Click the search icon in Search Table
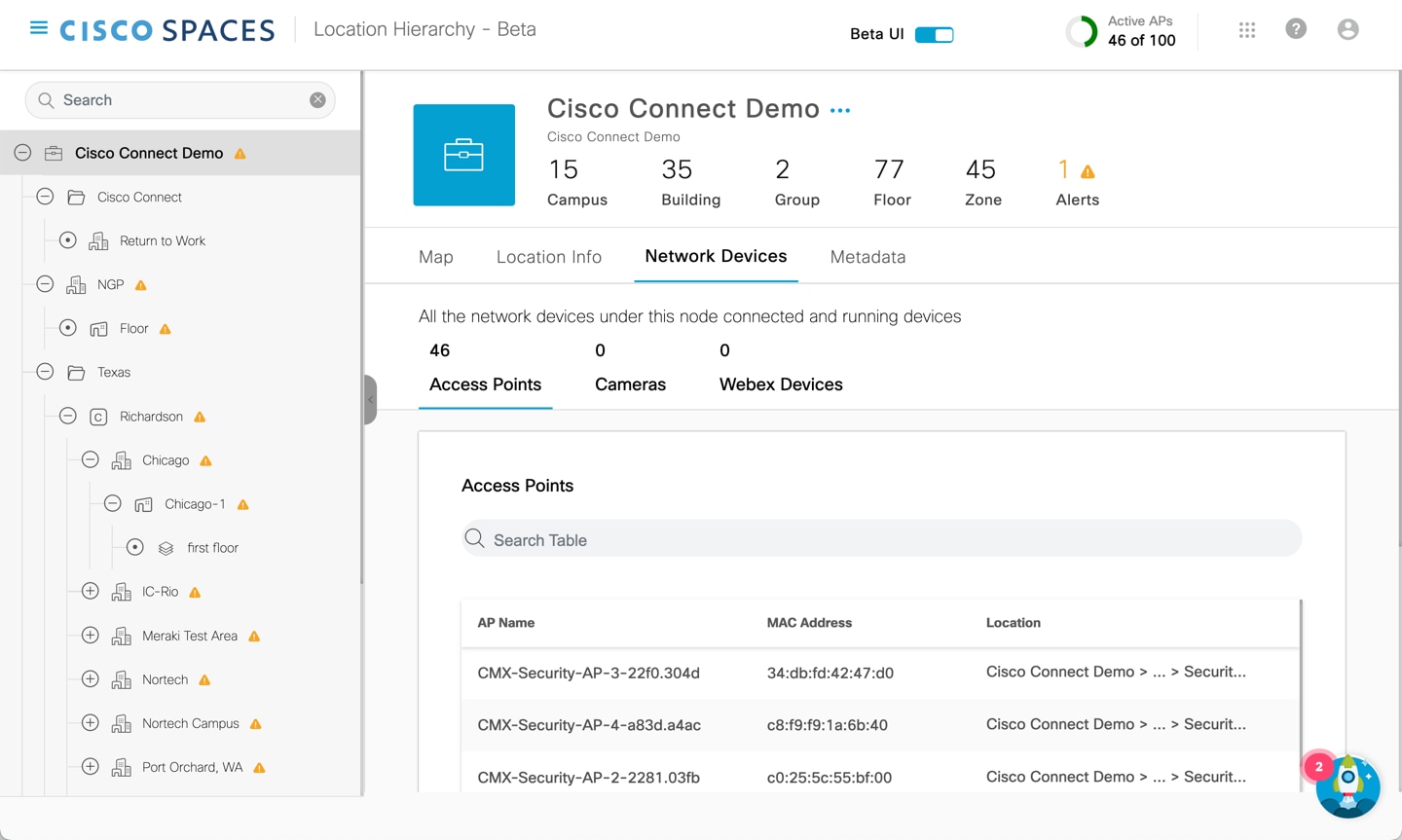The width and height of the screenshot is (1402, 840). (x=474, y=538)
